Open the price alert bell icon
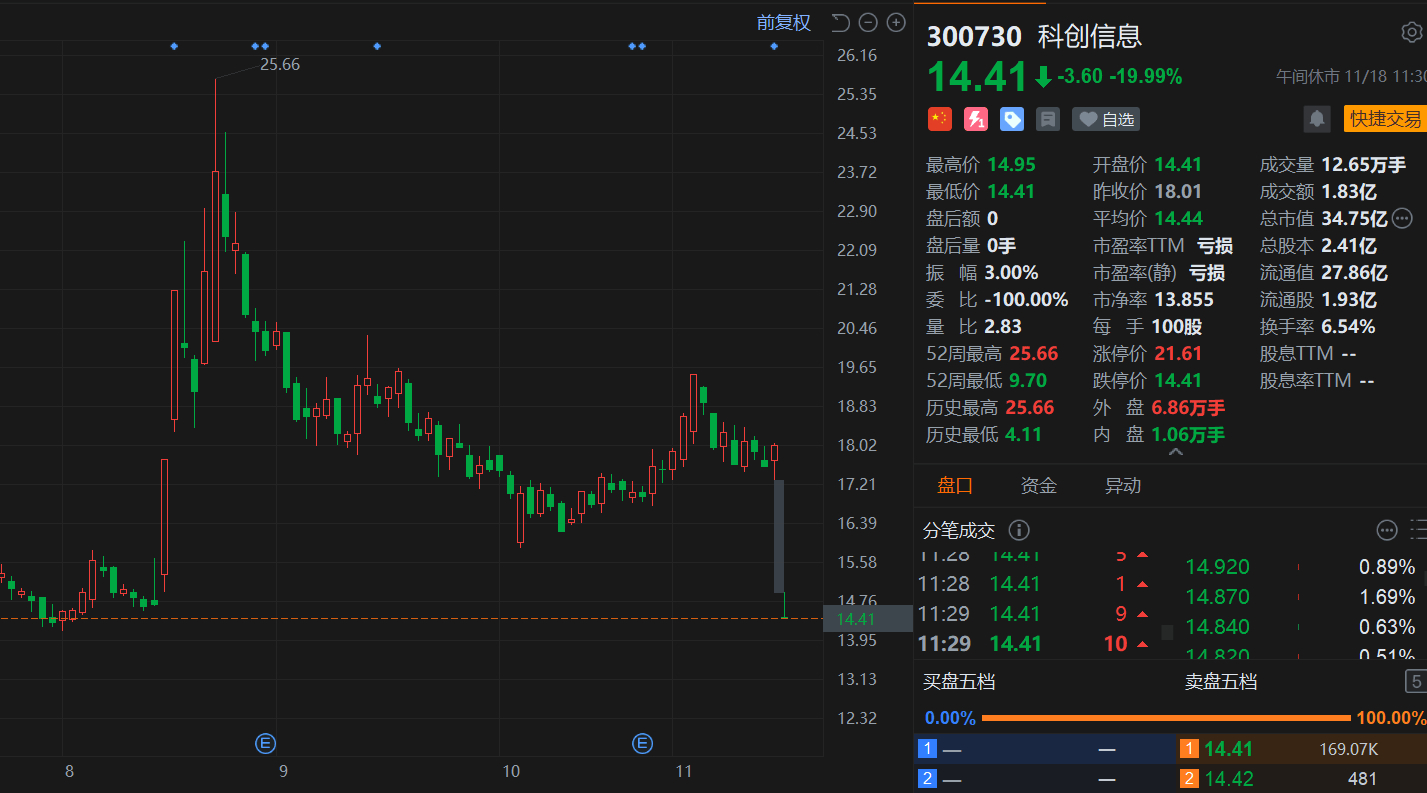 (x=1317, y=119)
